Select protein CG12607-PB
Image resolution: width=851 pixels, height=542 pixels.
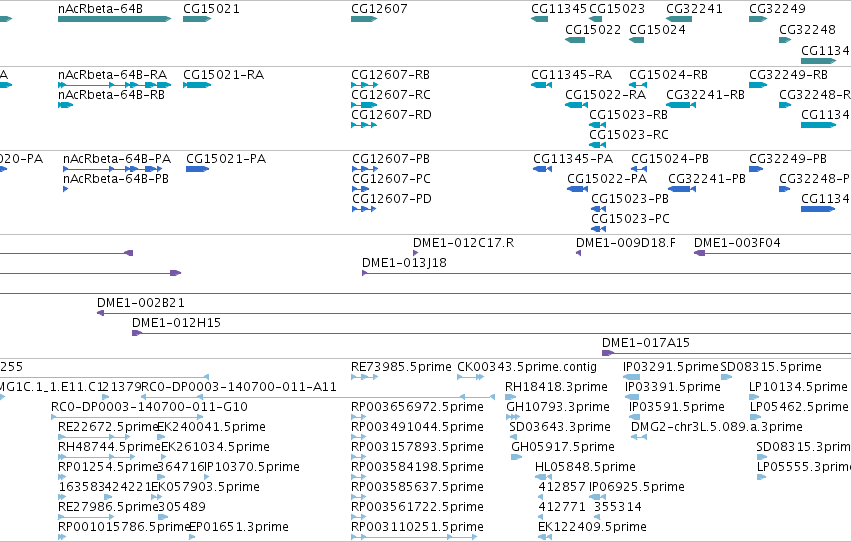(x=364, y=169)
